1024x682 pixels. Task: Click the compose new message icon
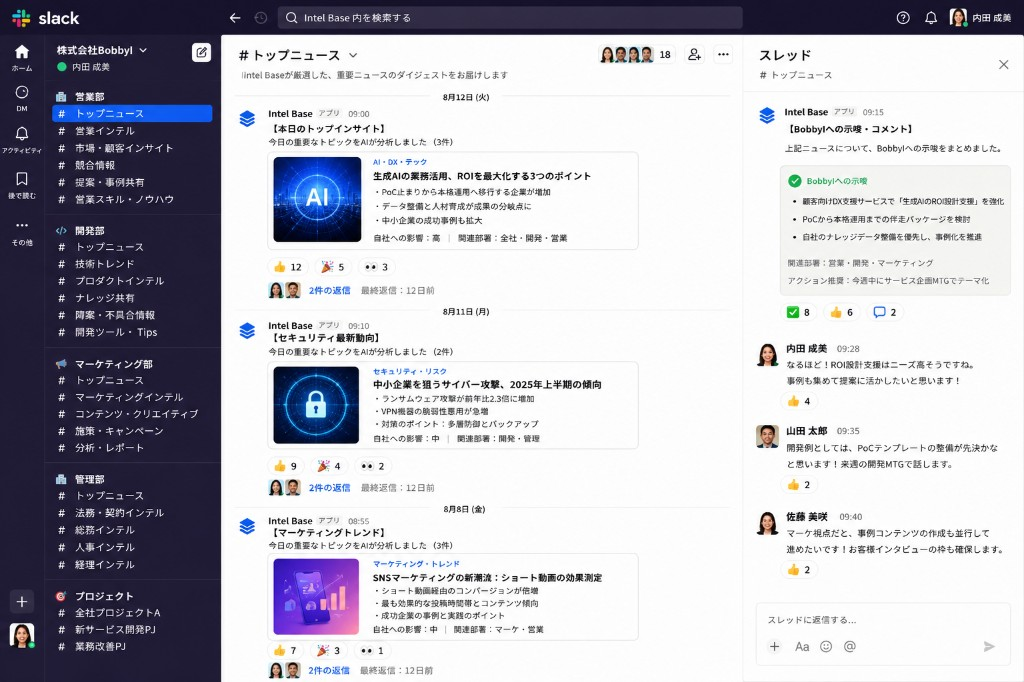pos(201,52)
